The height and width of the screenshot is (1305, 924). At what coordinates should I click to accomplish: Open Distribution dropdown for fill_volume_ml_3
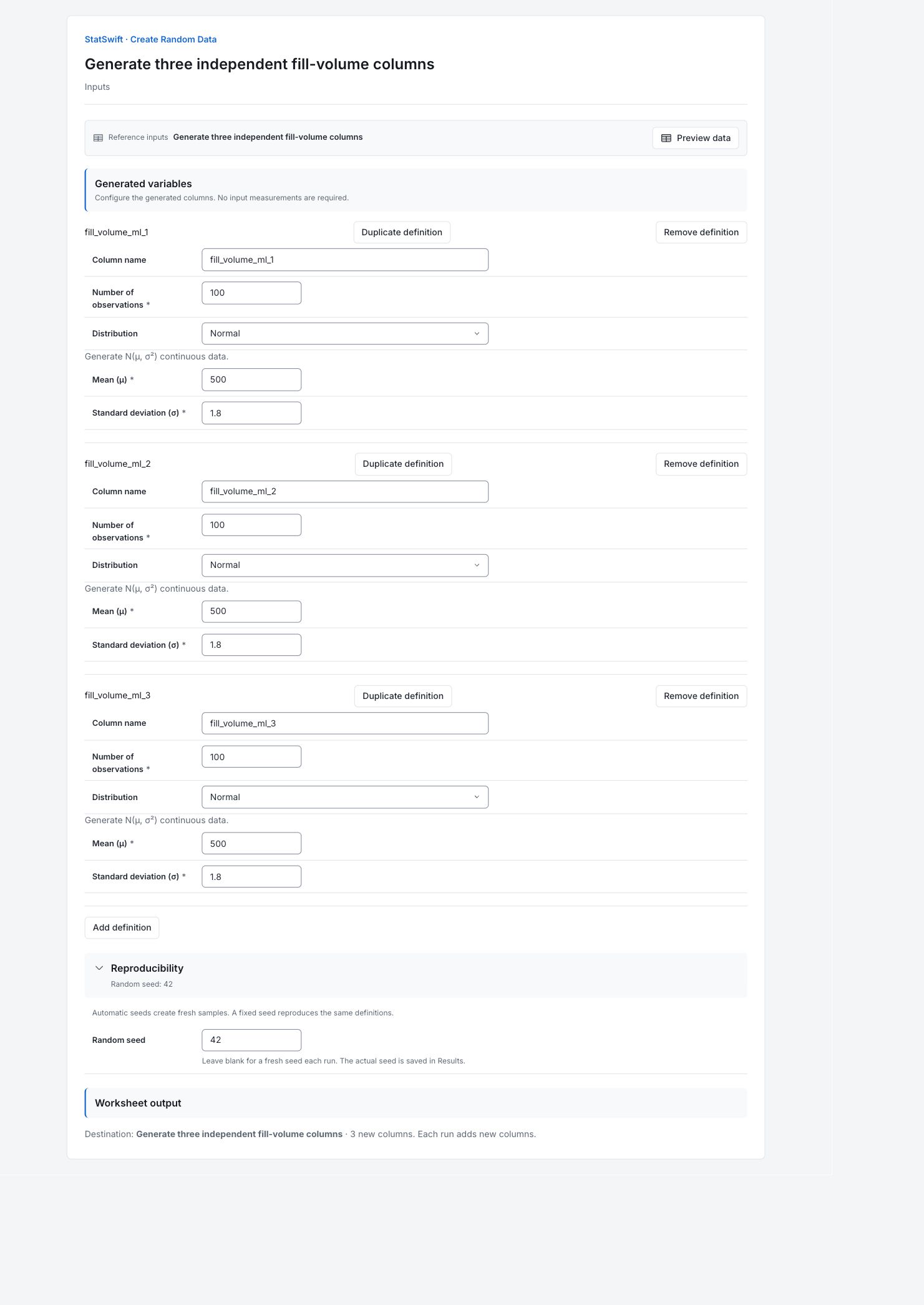point(345,797)
